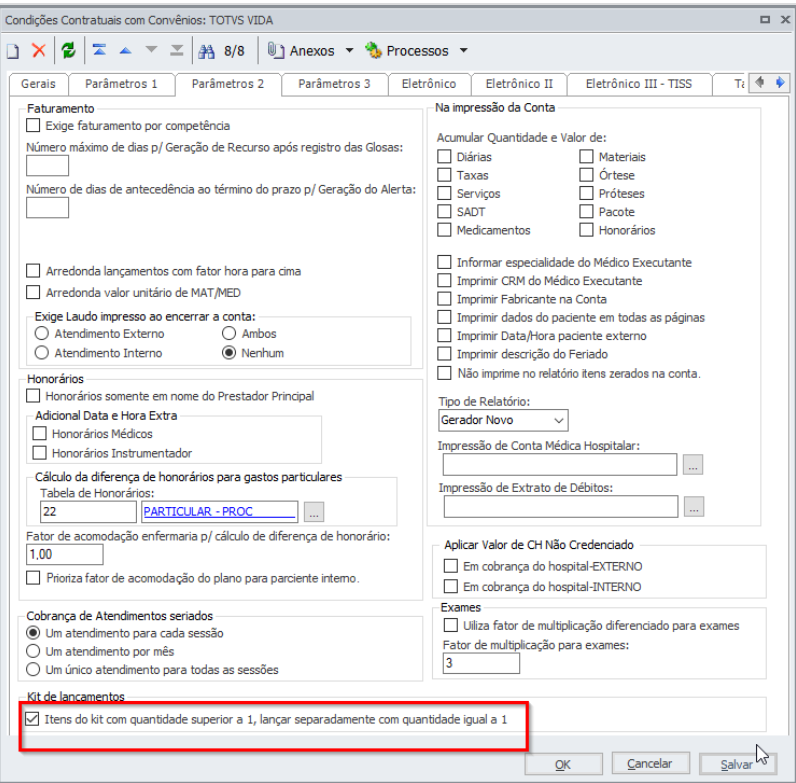
Task: Open the Eletrônico tab
Action: point(429,84)
